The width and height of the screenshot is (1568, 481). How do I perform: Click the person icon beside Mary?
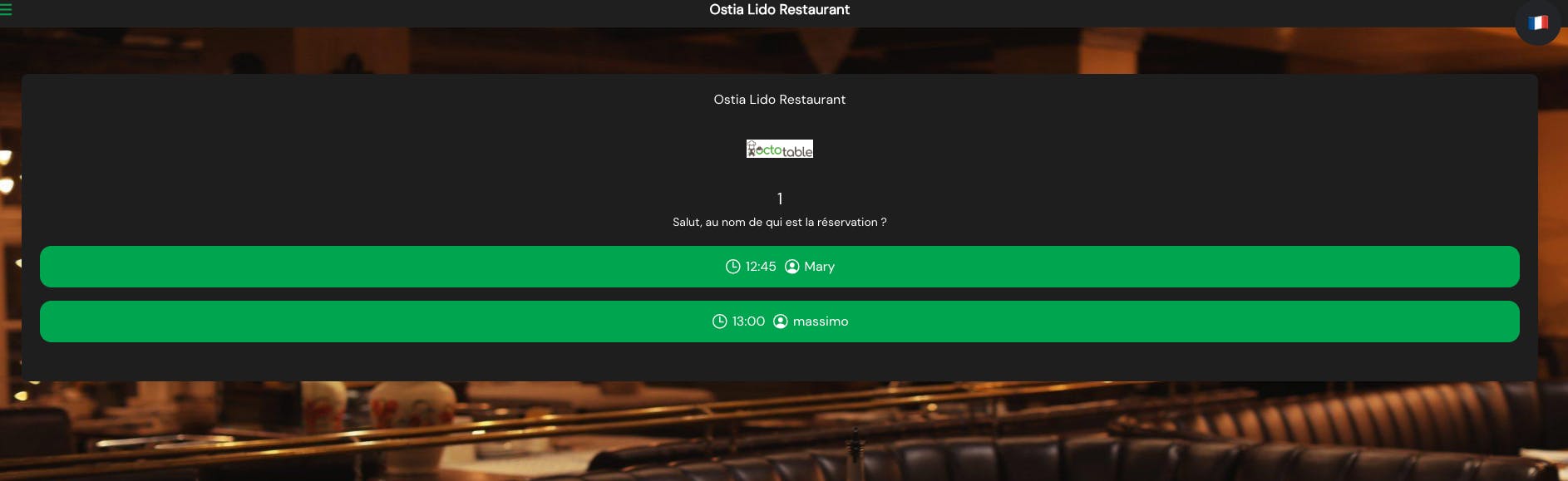[792, 267]
